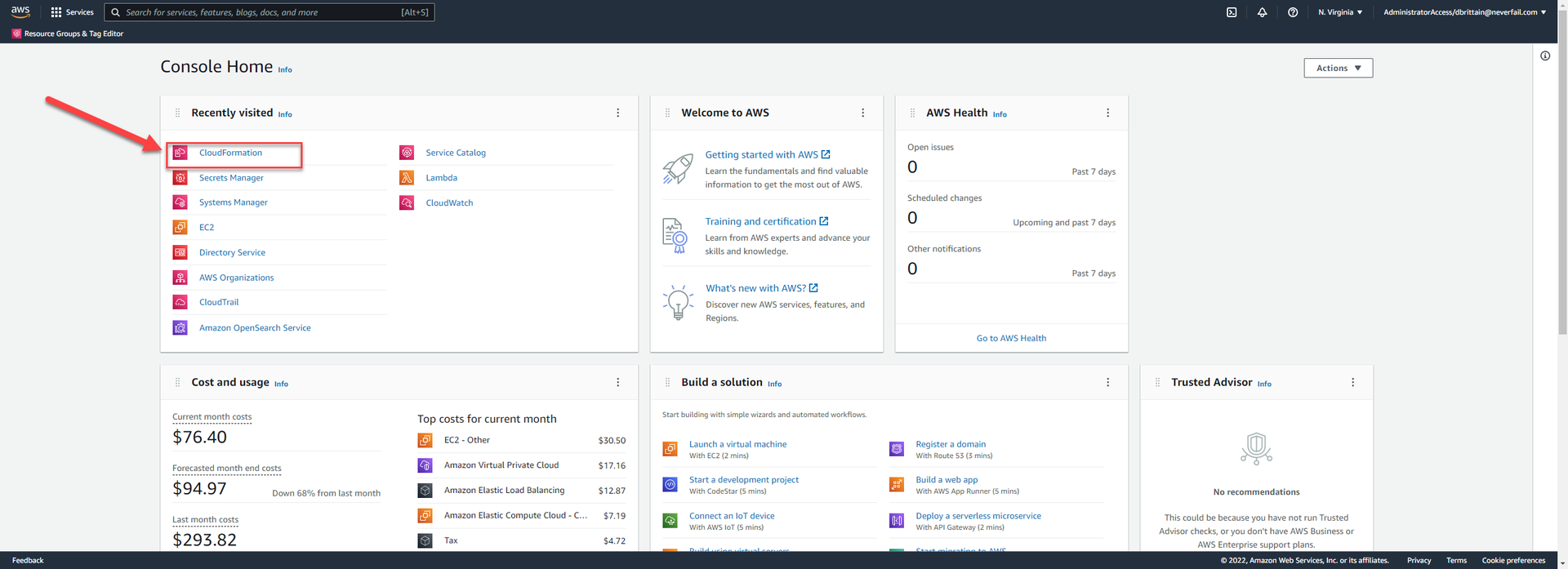The height and width of the screenshot is (569, 1568).
Task: Click the Amazon OpenSearch Service icon
Action: (x=180, y=327)
